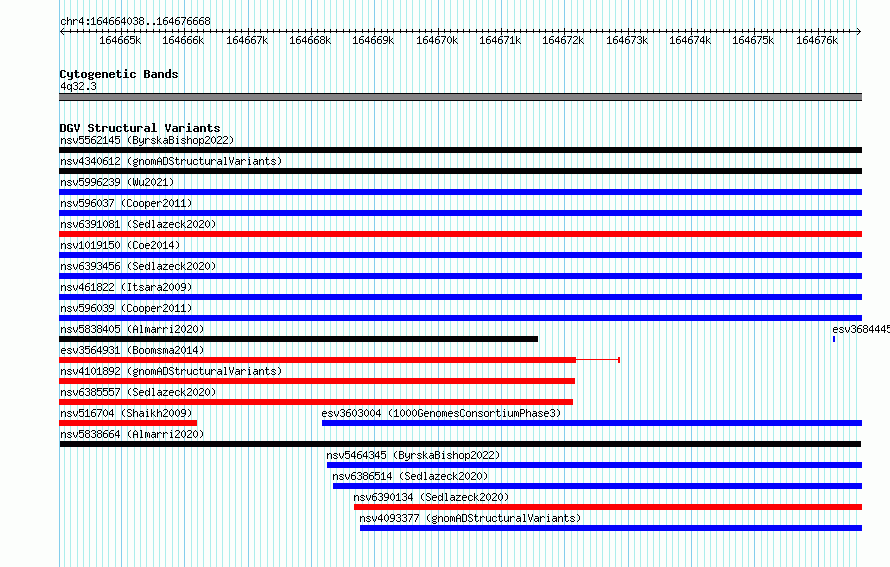Screen dimensions: 890x567
Task: Click the 4q32.3 band label
Action: (x=78, y=86)
